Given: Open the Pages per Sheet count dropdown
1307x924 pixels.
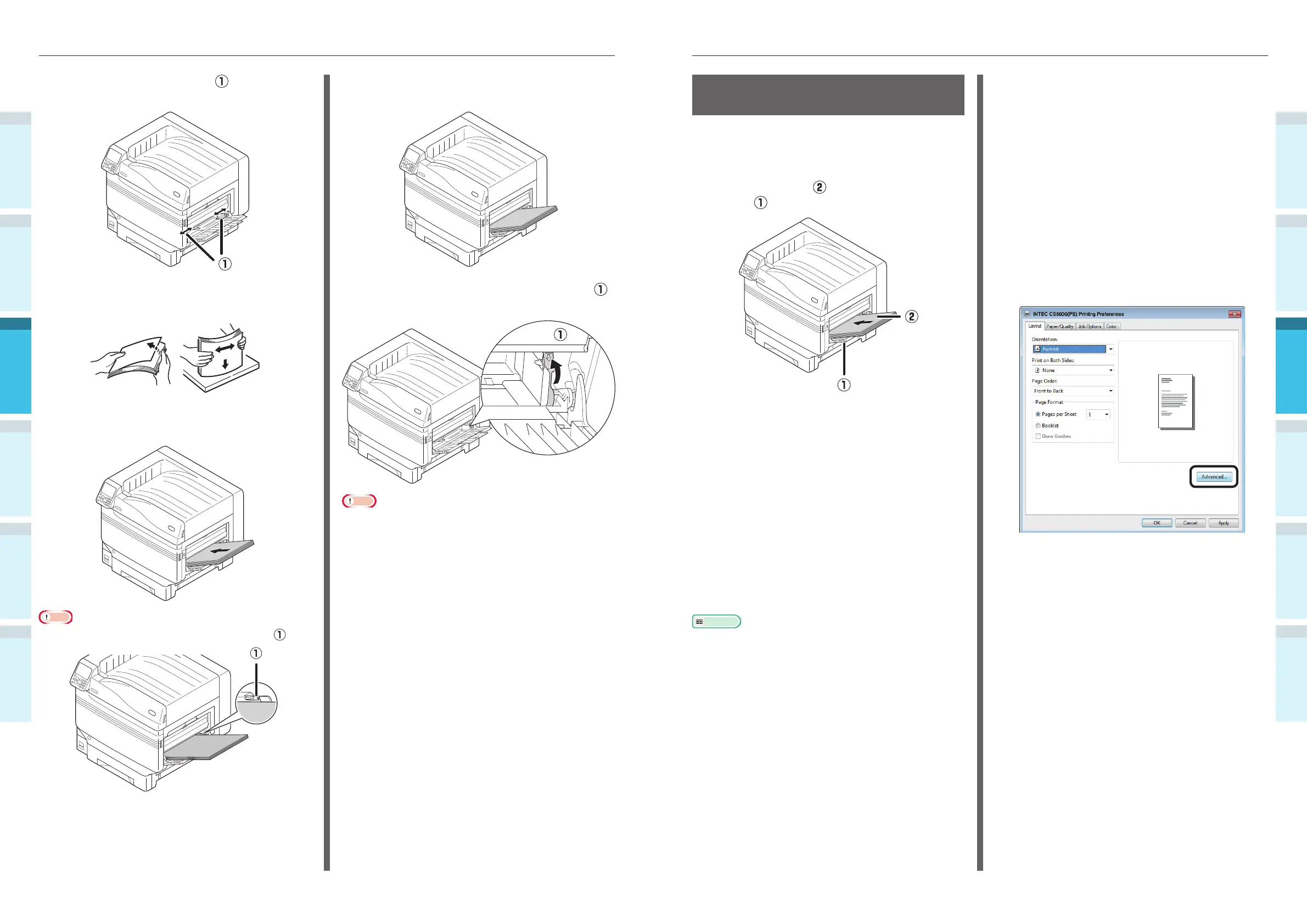Looking at the screenshot, I should [1106, 414].
